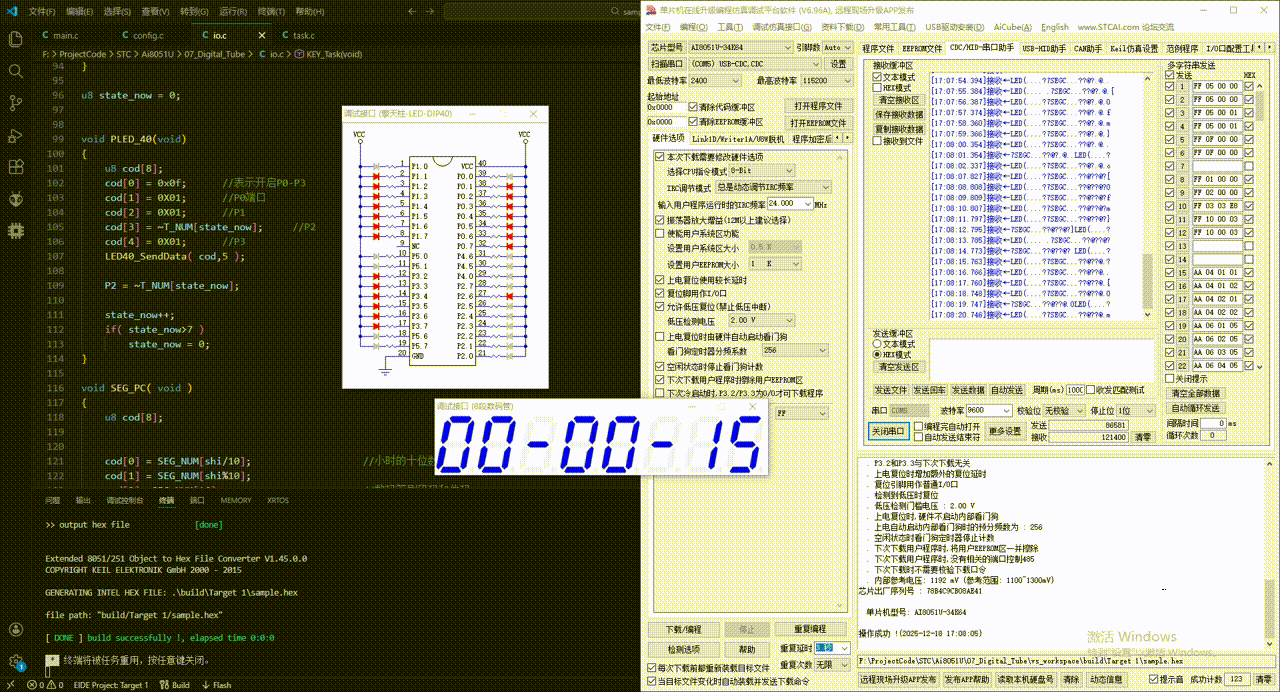Select the Run and Debug icon

tap(15, 136)
